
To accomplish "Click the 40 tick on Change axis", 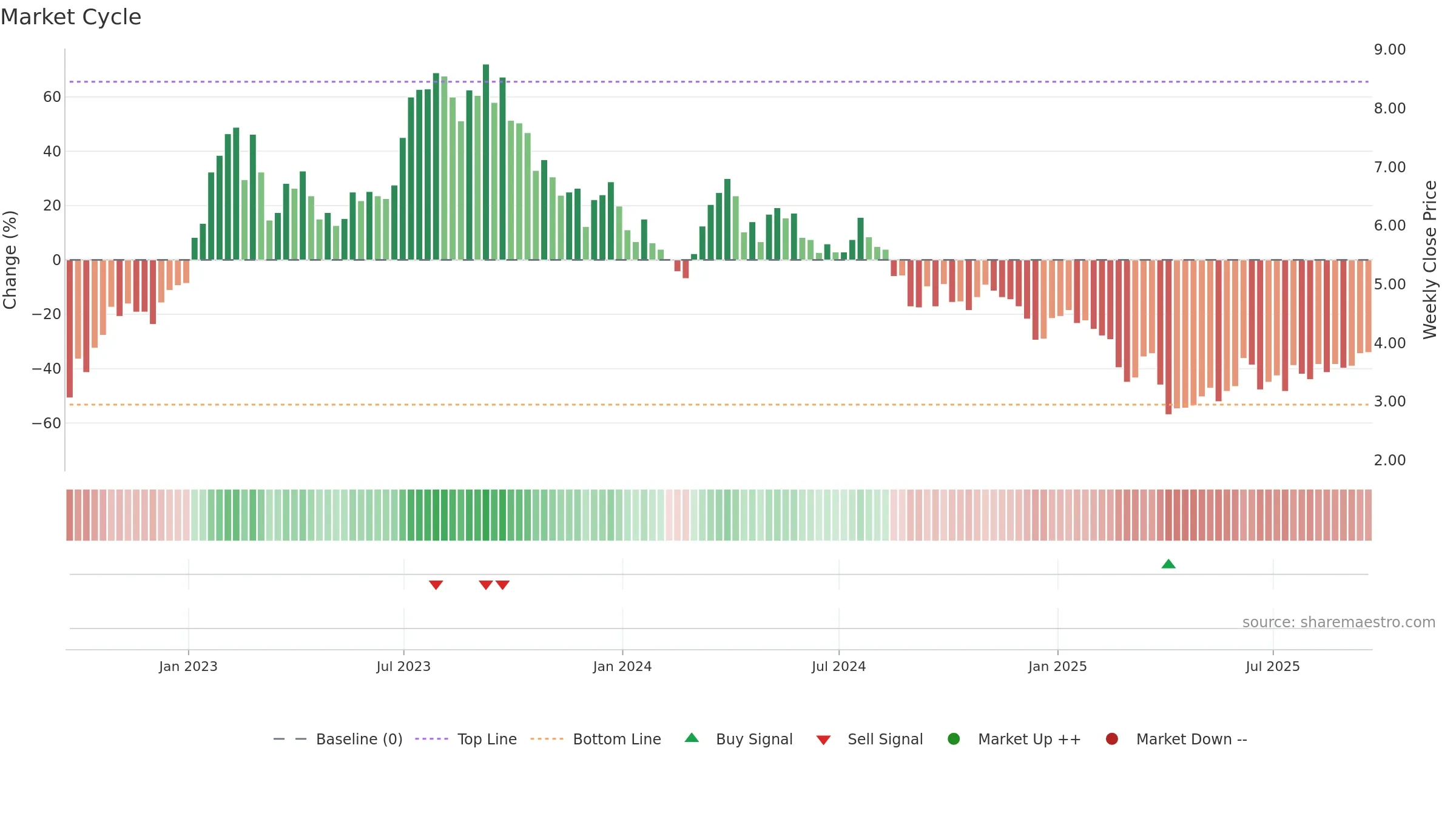I will pos(52,151).
